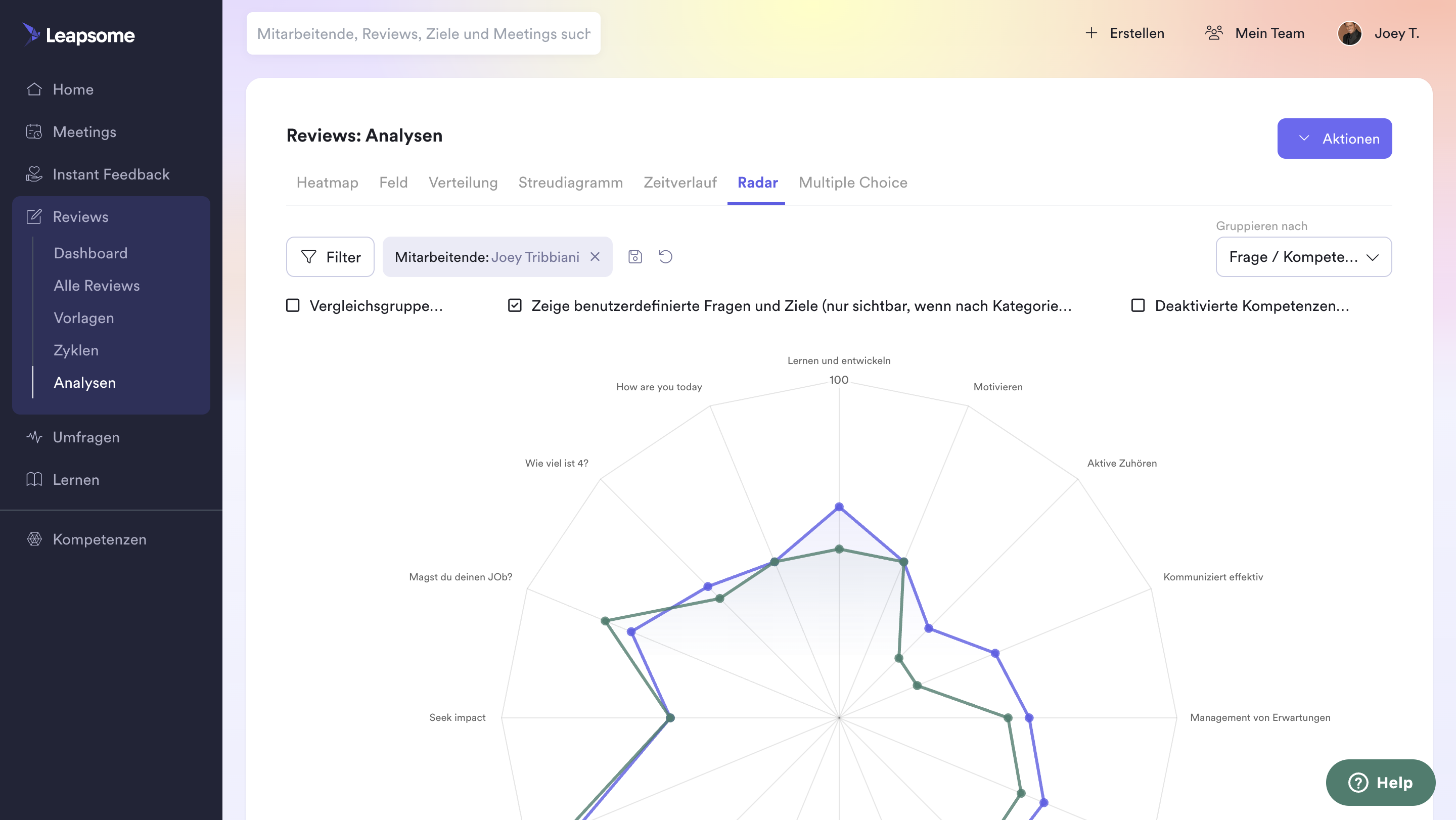Screen dimensions: 1456x820
Task: Click the Mitarbeitende: Joey Tribbiani filter chip text
Action: 487,257
